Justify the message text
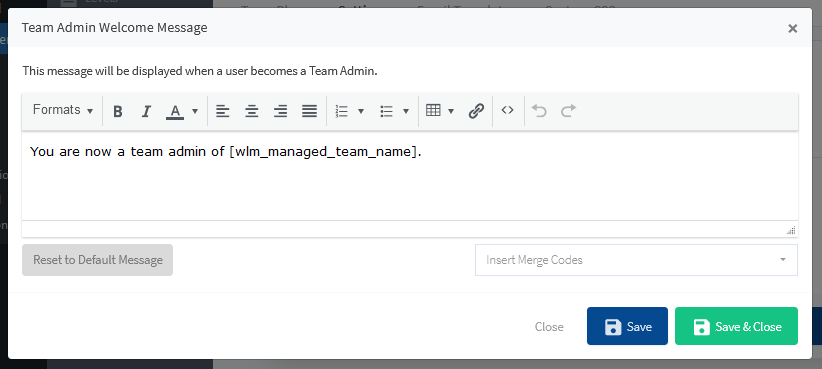The height and width of the screenshot is (369, 822). coord(309,111)
